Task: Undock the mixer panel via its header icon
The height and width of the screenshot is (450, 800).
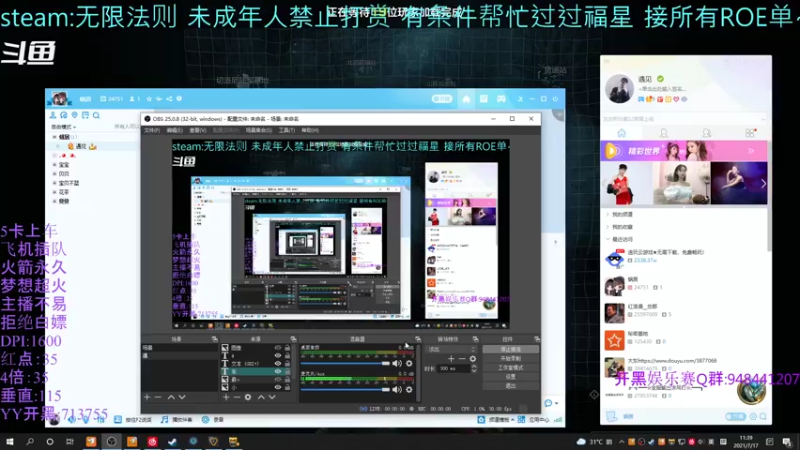Action: tap(418, 339)
